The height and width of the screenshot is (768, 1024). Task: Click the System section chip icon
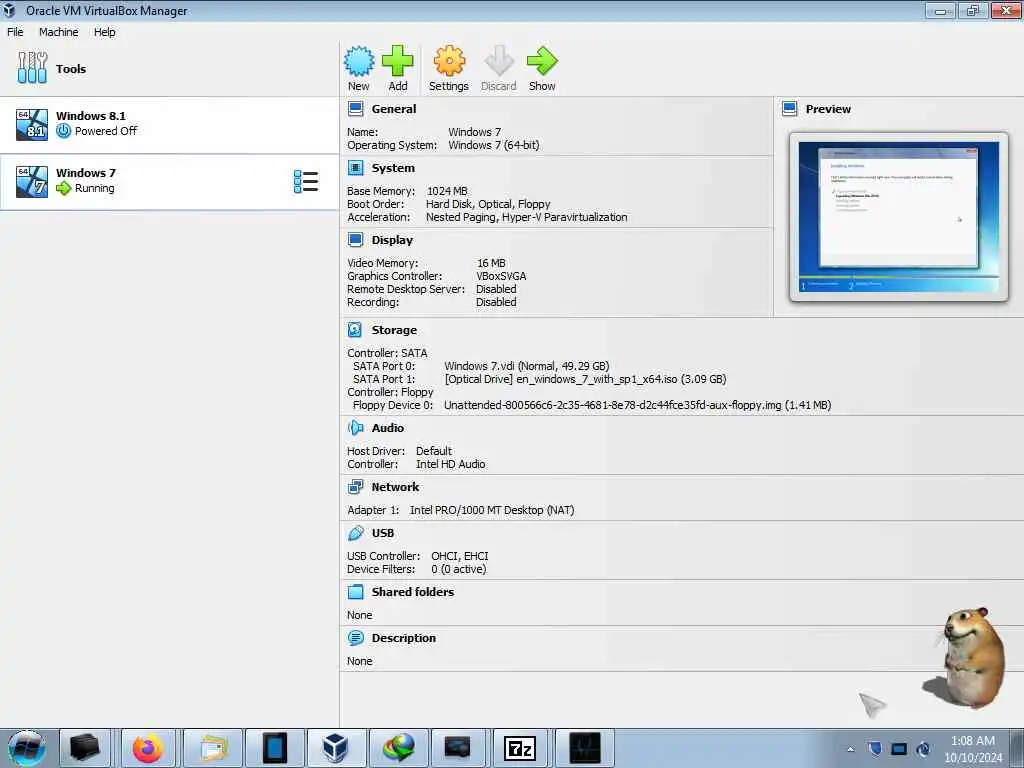pos(355,168)
